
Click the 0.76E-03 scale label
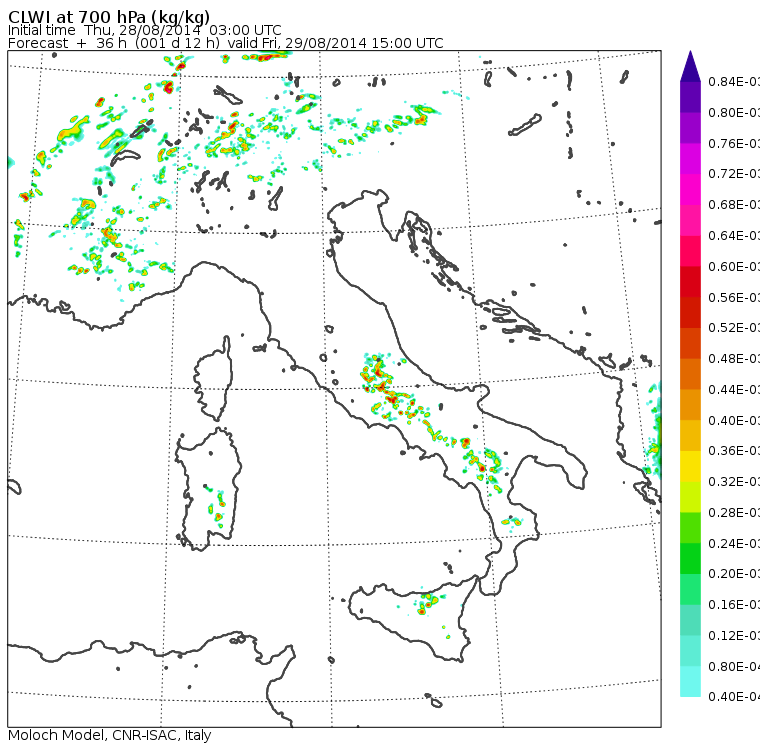[734, 143]
